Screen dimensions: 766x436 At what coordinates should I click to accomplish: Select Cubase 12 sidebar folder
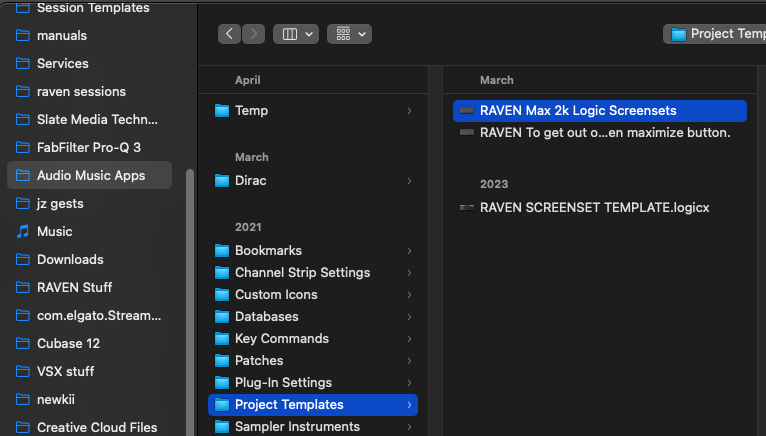click(x=89, y=343)
